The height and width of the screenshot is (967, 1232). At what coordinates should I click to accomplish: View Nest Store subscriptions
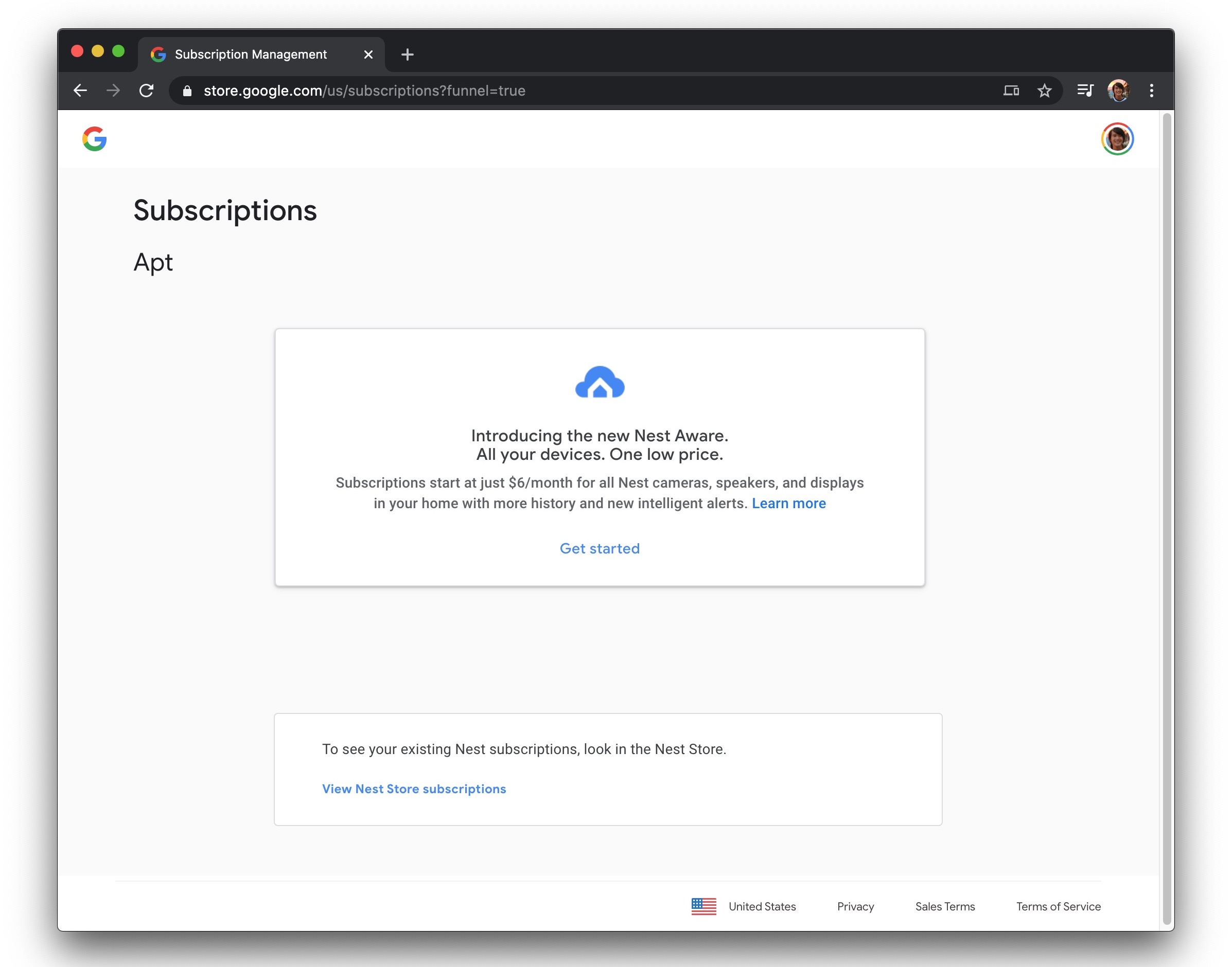coord(414,789)
